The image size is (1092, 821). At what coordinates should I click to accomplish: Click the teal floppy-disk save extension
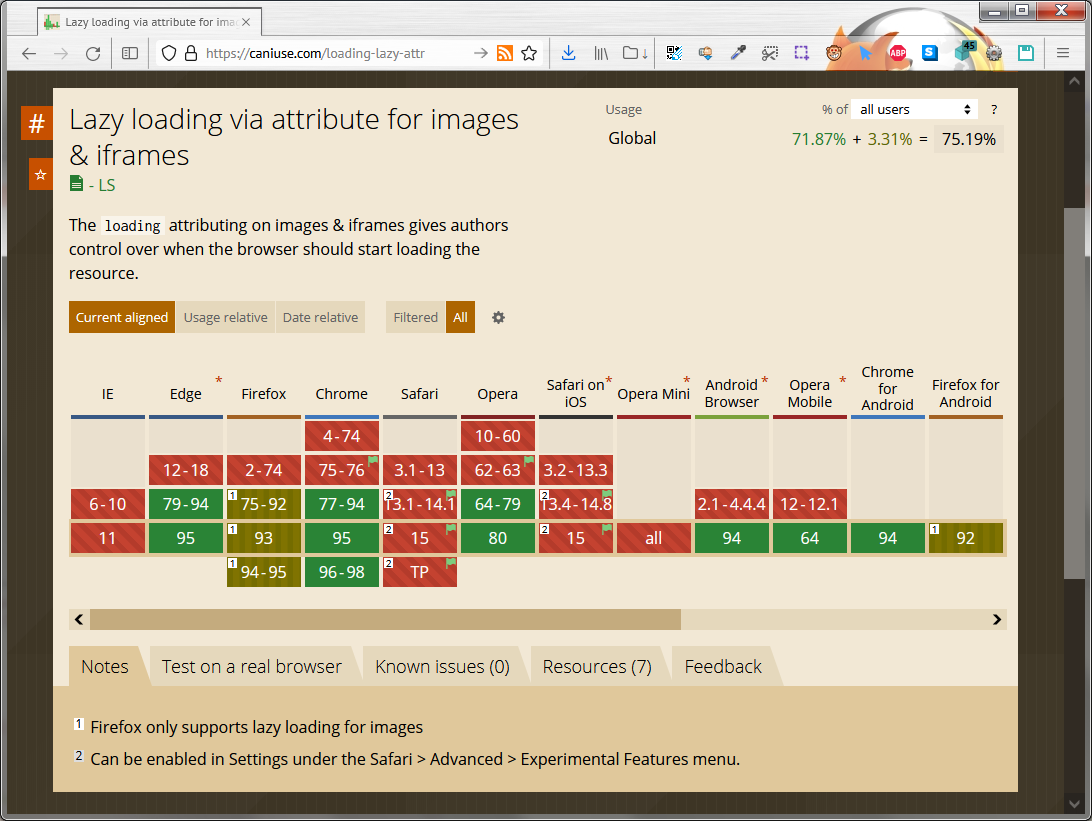point(1026,53)
